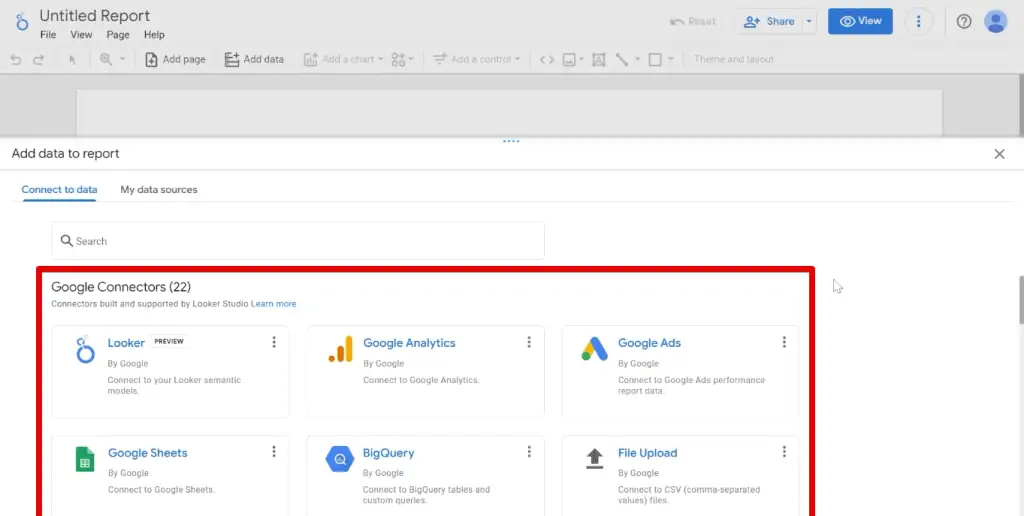Image resolution: width=1024 pixels, height=516 pixels.
Task: Click Add page in toolbar
Action: (175, 59)
